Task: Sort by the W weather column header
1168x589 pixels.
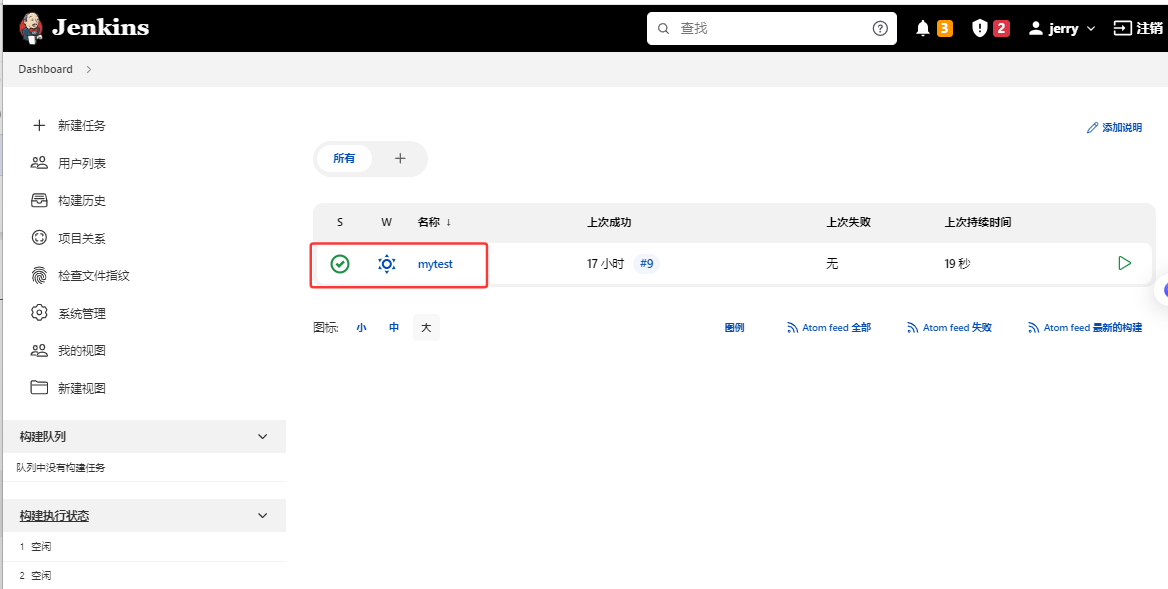Action: [386, 222]
